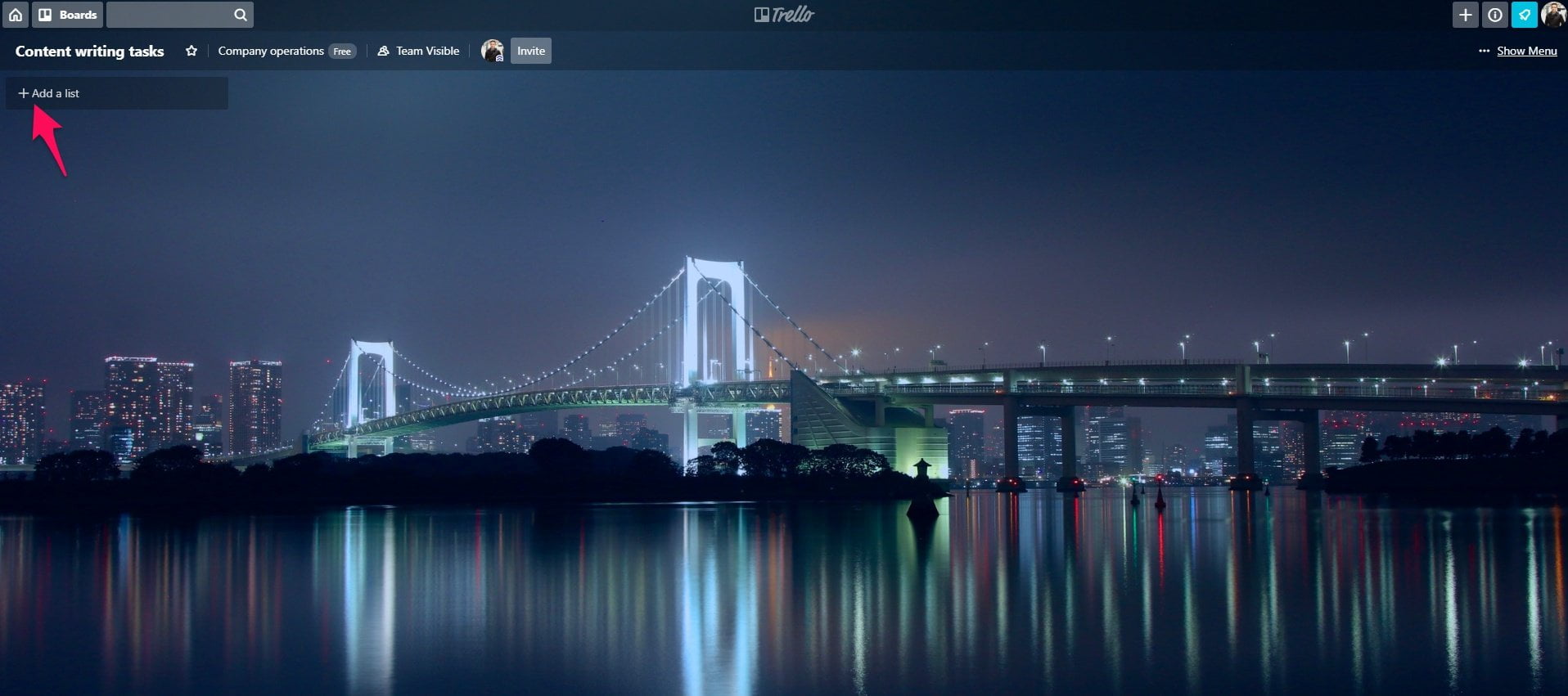This screenshot has height=696, width=1568.
Task: Open the account avatar in top bar
Action: [1553, 15]
